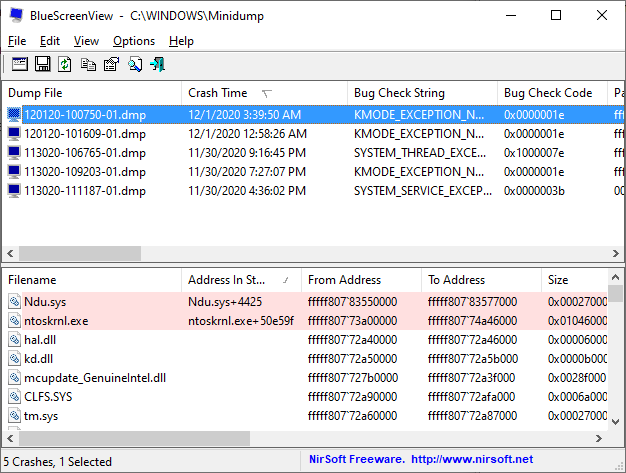Click the driver icon beside CLFS.SYS
Screen dimensions: 626x473
tap(14, 396)
